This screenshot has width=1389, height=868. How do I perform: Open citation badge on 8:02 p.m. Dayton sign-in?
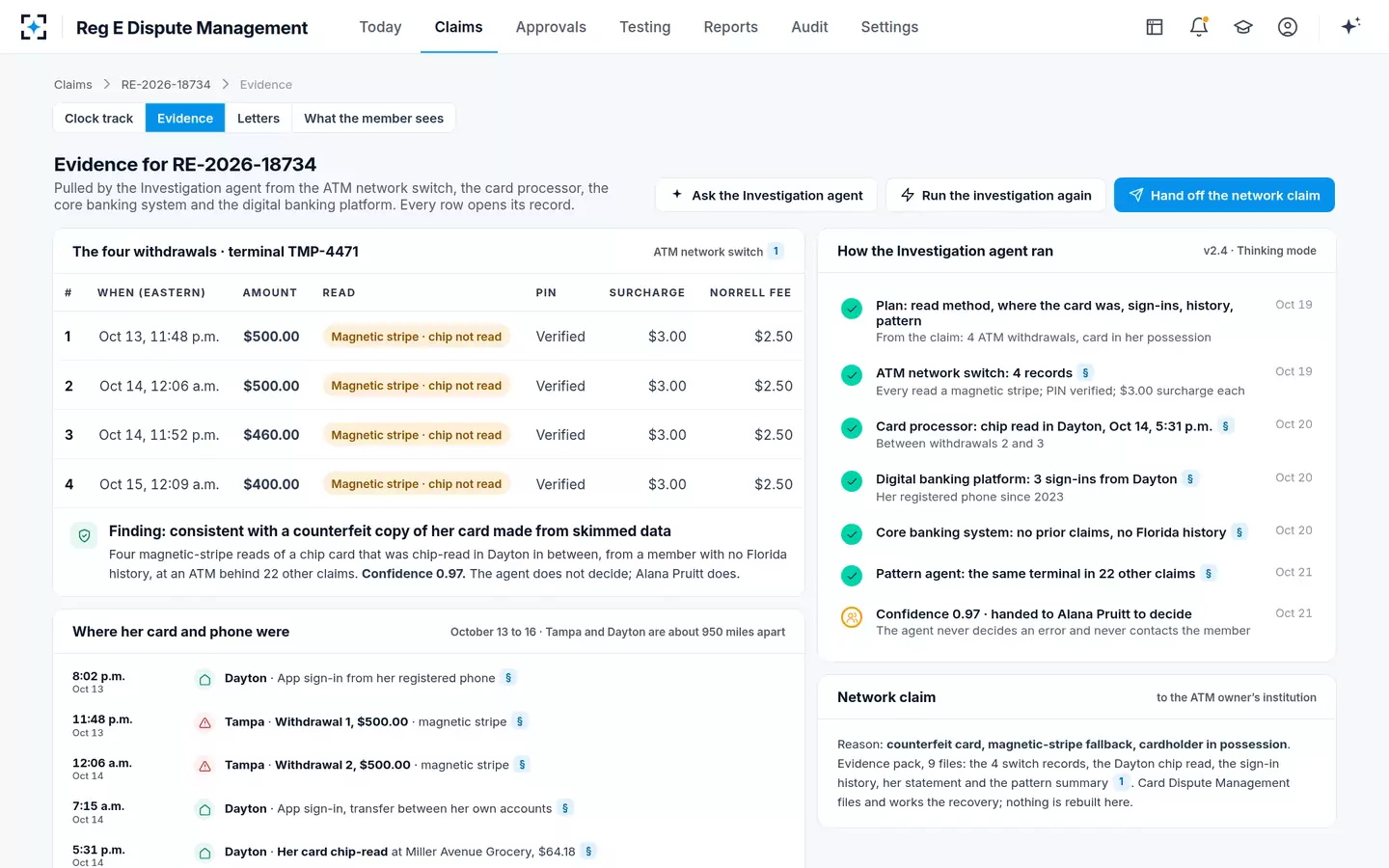[x=508, y=678]
